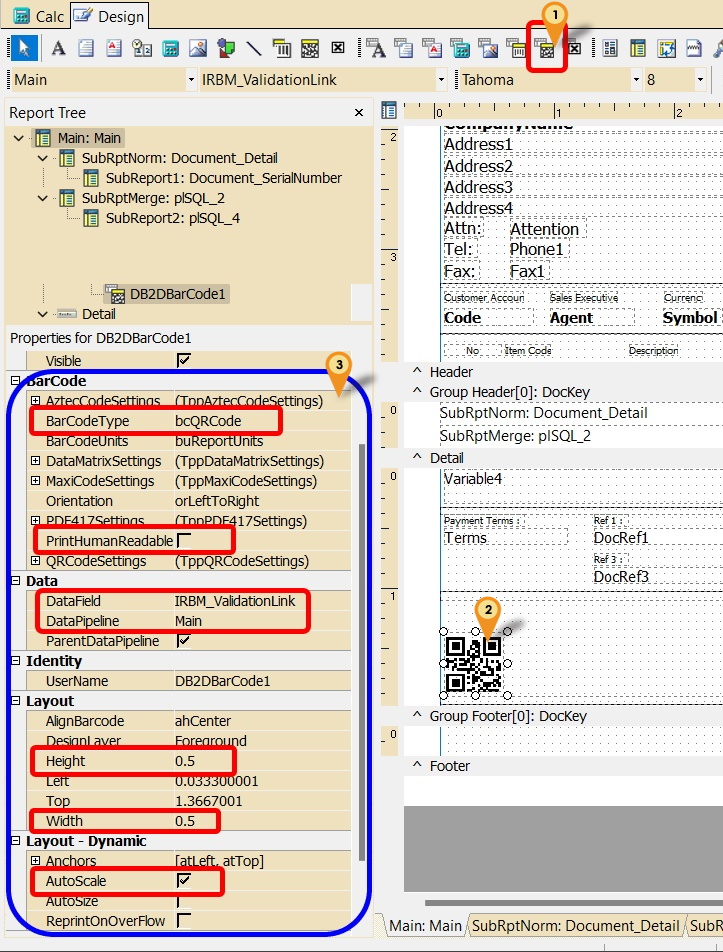Select the Image component tool

(198, 47)
